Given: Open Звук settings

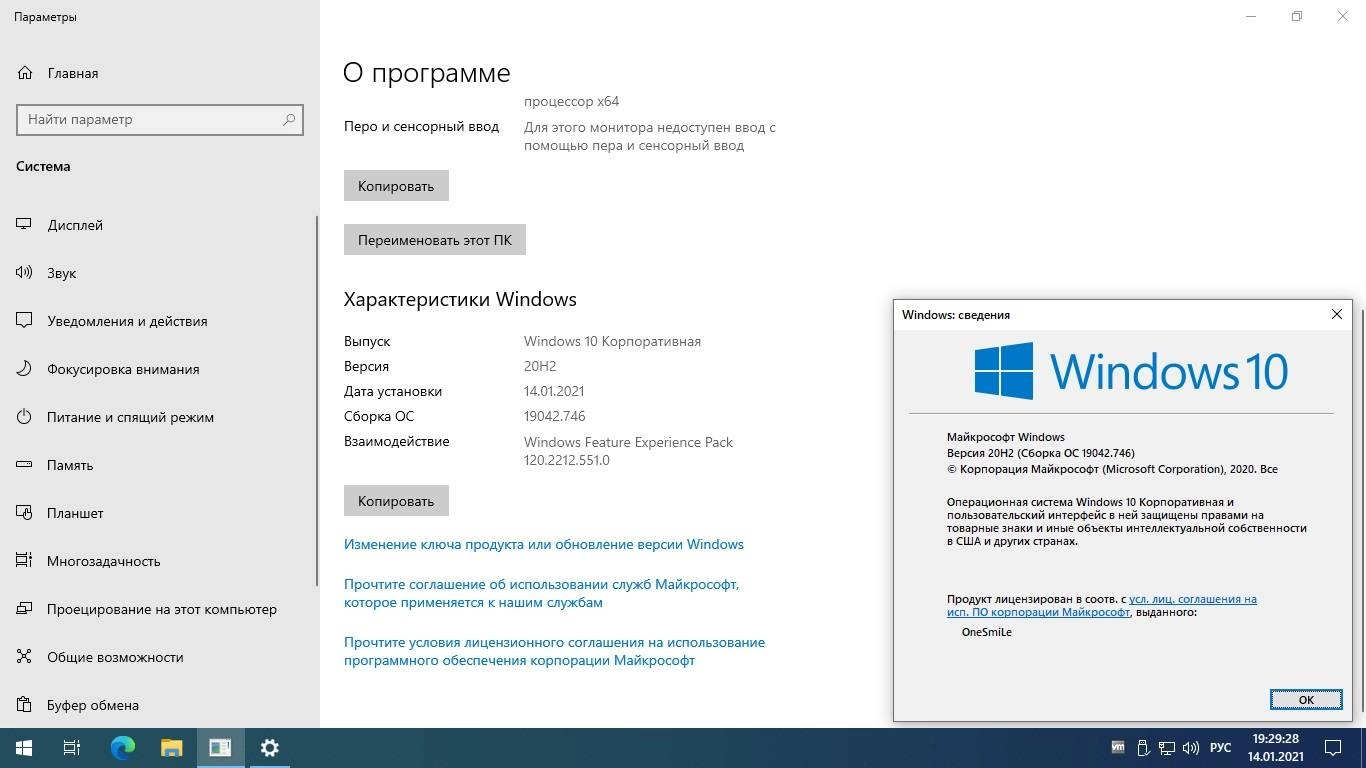Looking at the screenshot, I should coord(62,273).
